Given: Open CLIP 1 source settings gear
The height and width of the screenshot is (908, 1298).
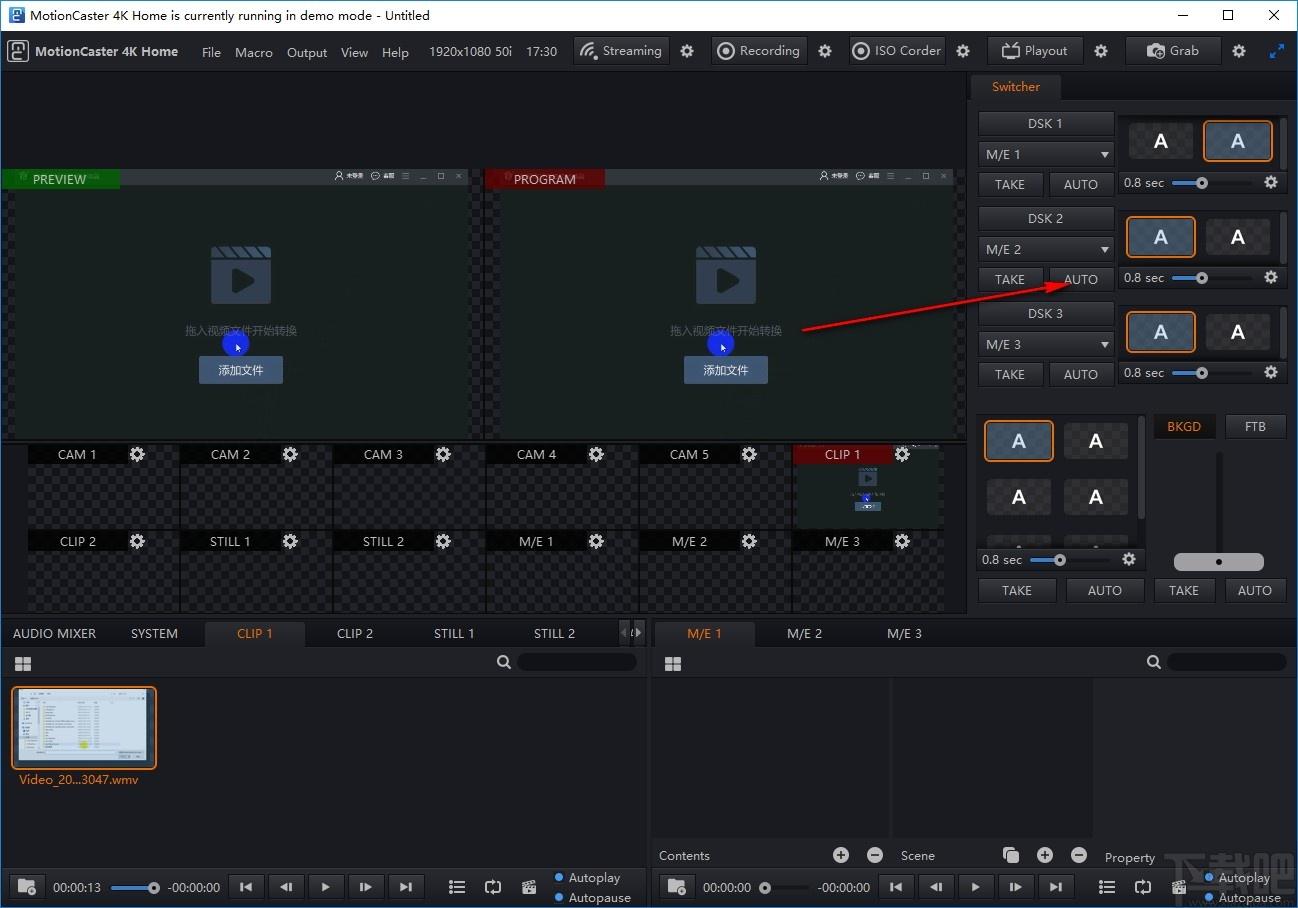Looking at the screenshot, I should coord(902,454).
